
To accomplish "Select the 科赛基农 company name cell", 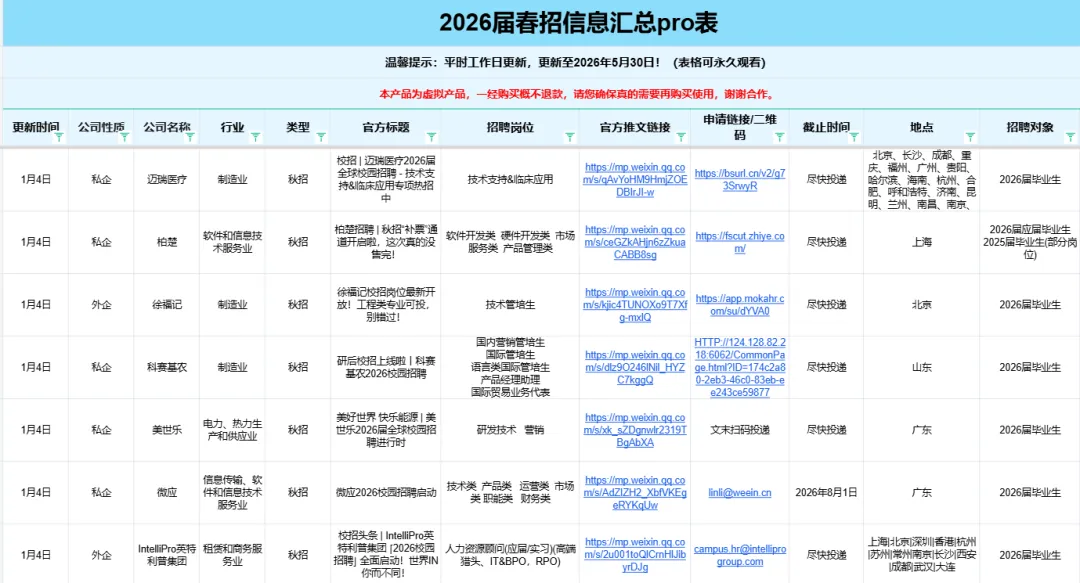I will click(x=167, y=367).
